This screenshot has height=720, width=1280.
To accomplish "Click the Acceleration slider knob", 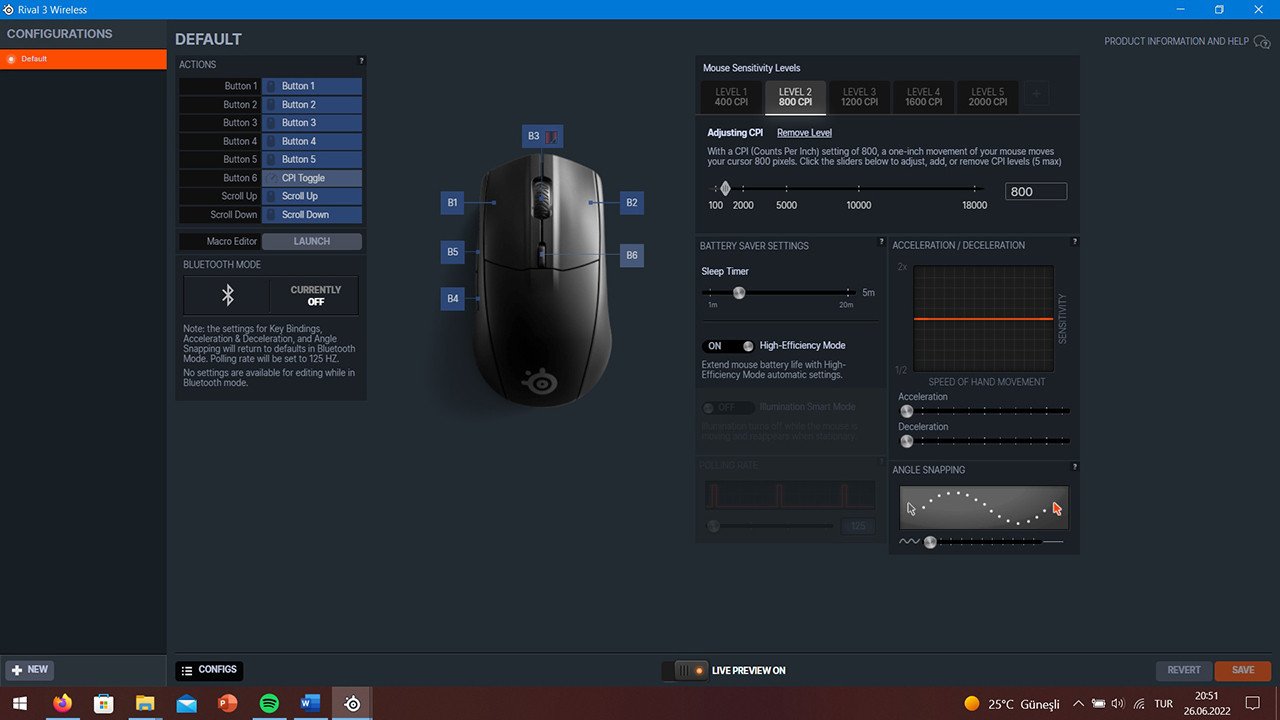I will 907,411.
